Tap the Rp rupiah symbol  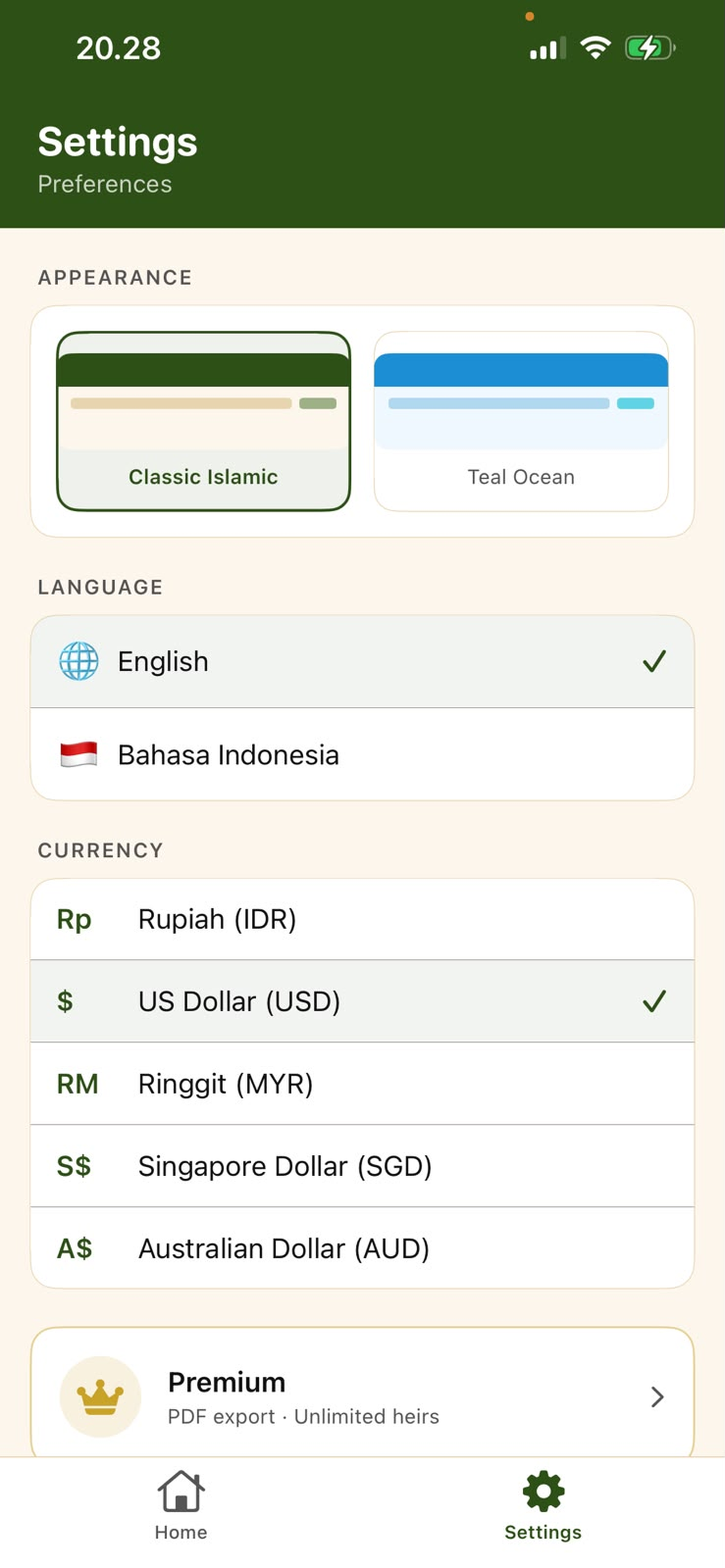(x=73, y=919)
